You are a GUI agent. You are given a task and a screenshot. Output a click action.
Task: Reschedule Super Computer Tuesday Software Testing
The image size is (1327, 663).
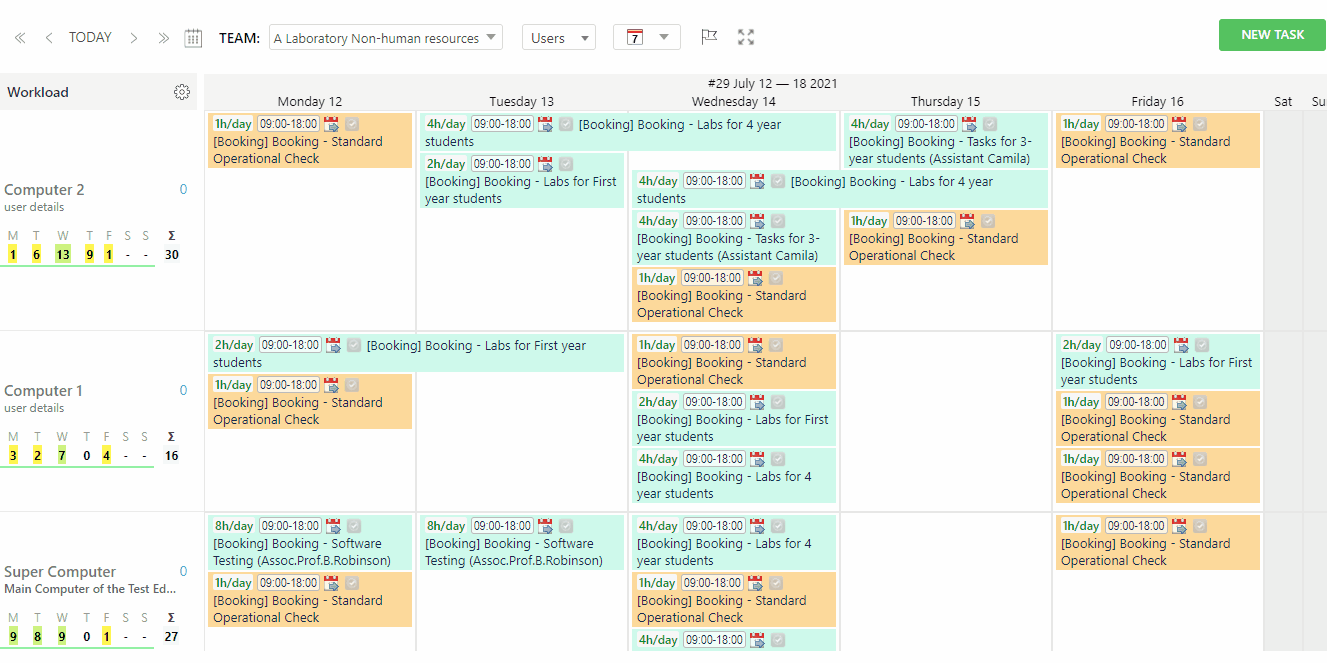(546, 526)
